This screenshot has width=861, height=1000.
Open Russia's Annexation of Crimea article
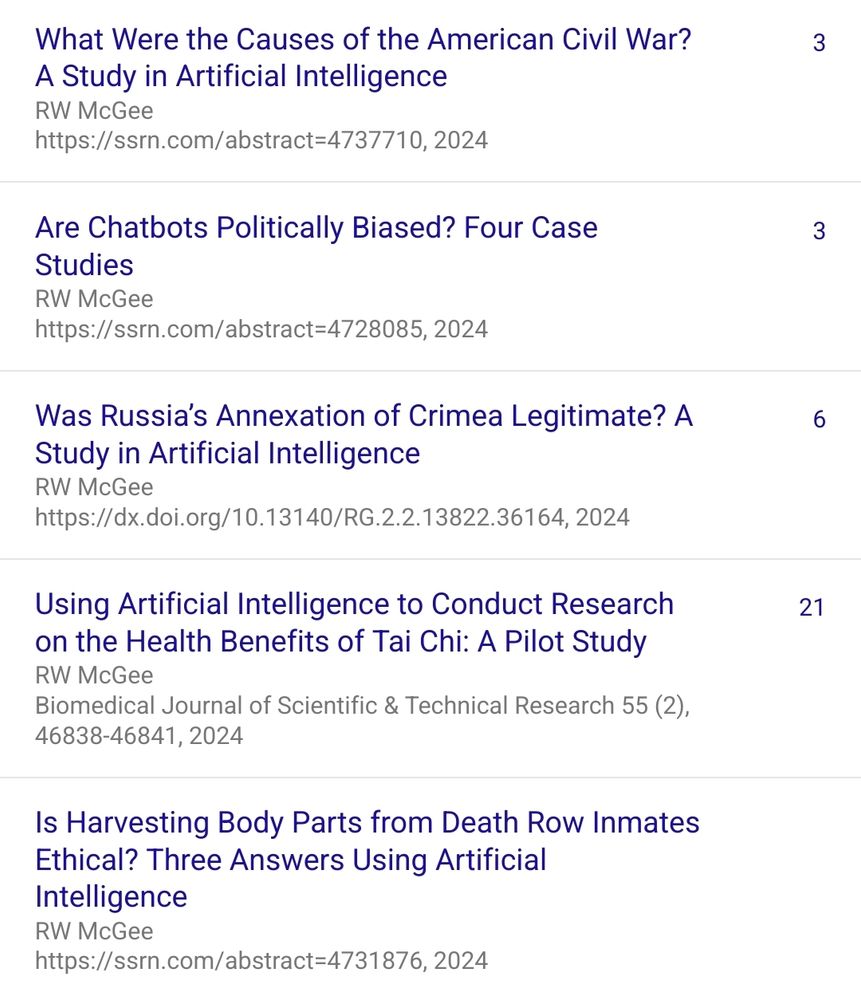(364, 434)
